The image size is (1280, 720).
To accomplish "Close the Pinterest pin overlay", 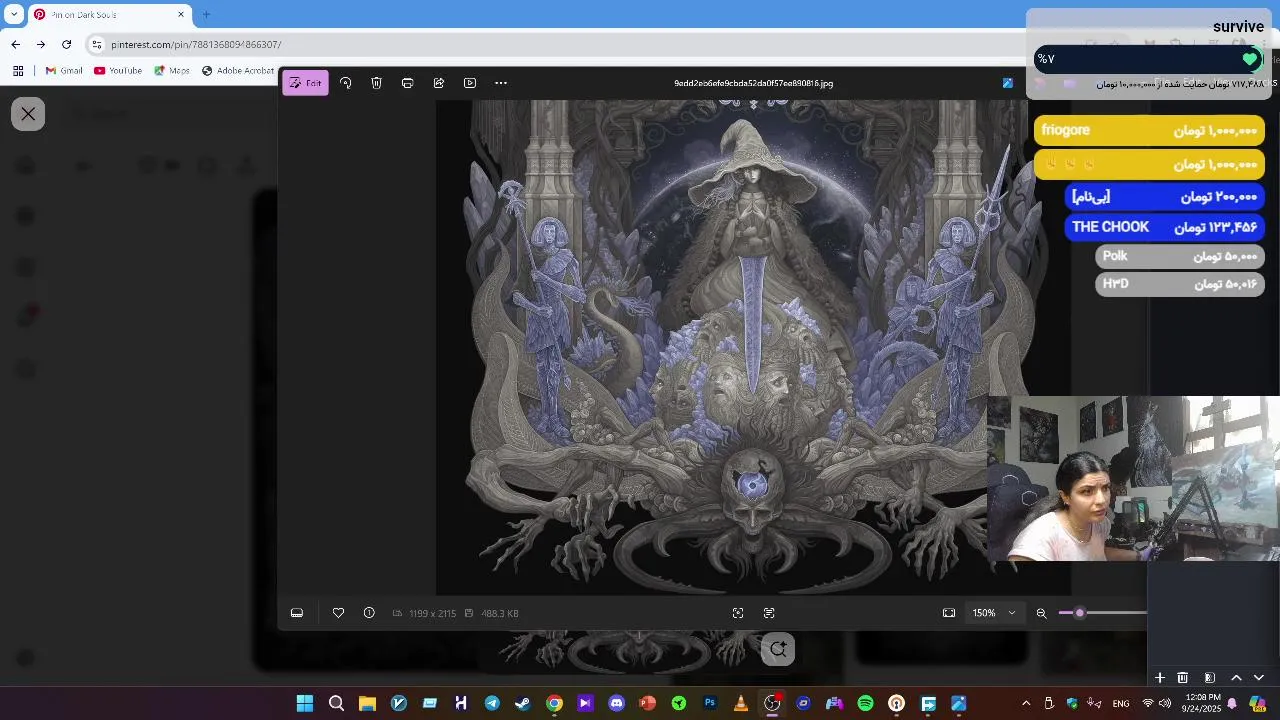I will (28, 114).
